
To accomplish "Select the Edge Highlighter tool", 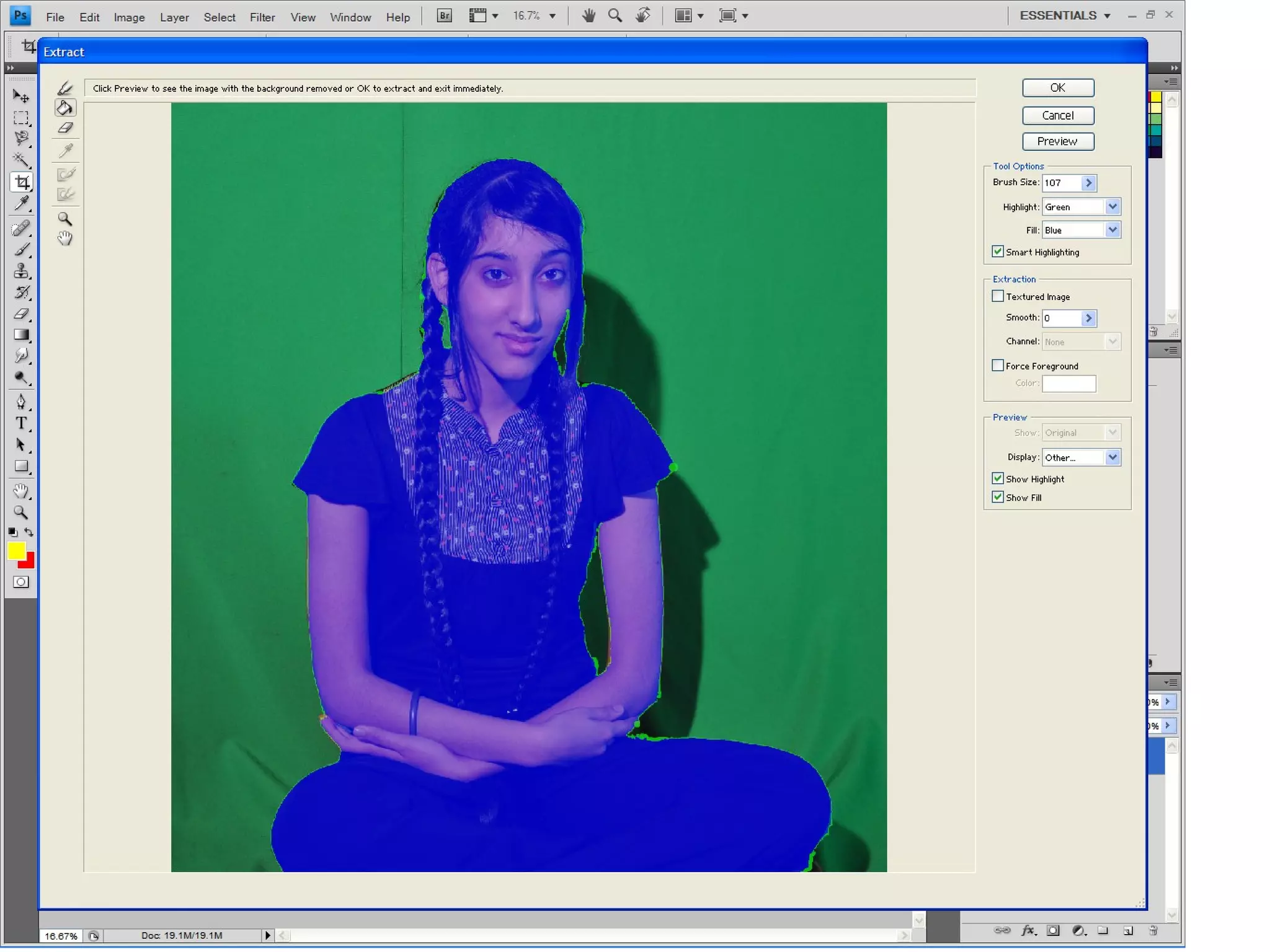I will click(x=65, y=88).
